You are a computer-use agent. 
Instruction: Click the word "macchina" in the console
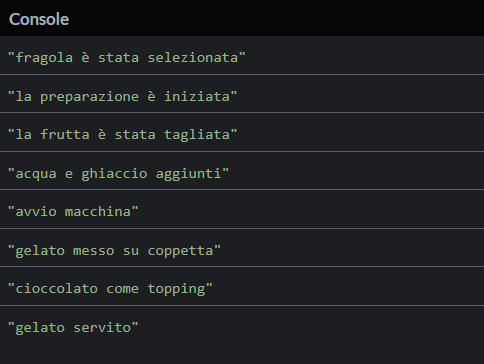98,212
